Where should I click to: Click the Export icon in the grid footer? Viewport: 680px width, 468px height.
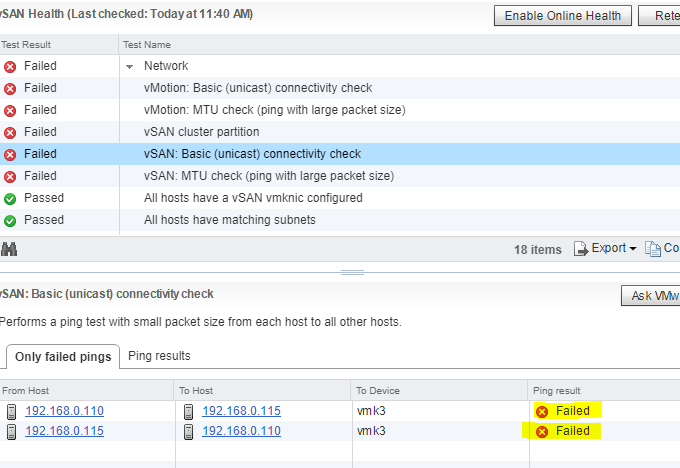point(581,249)
